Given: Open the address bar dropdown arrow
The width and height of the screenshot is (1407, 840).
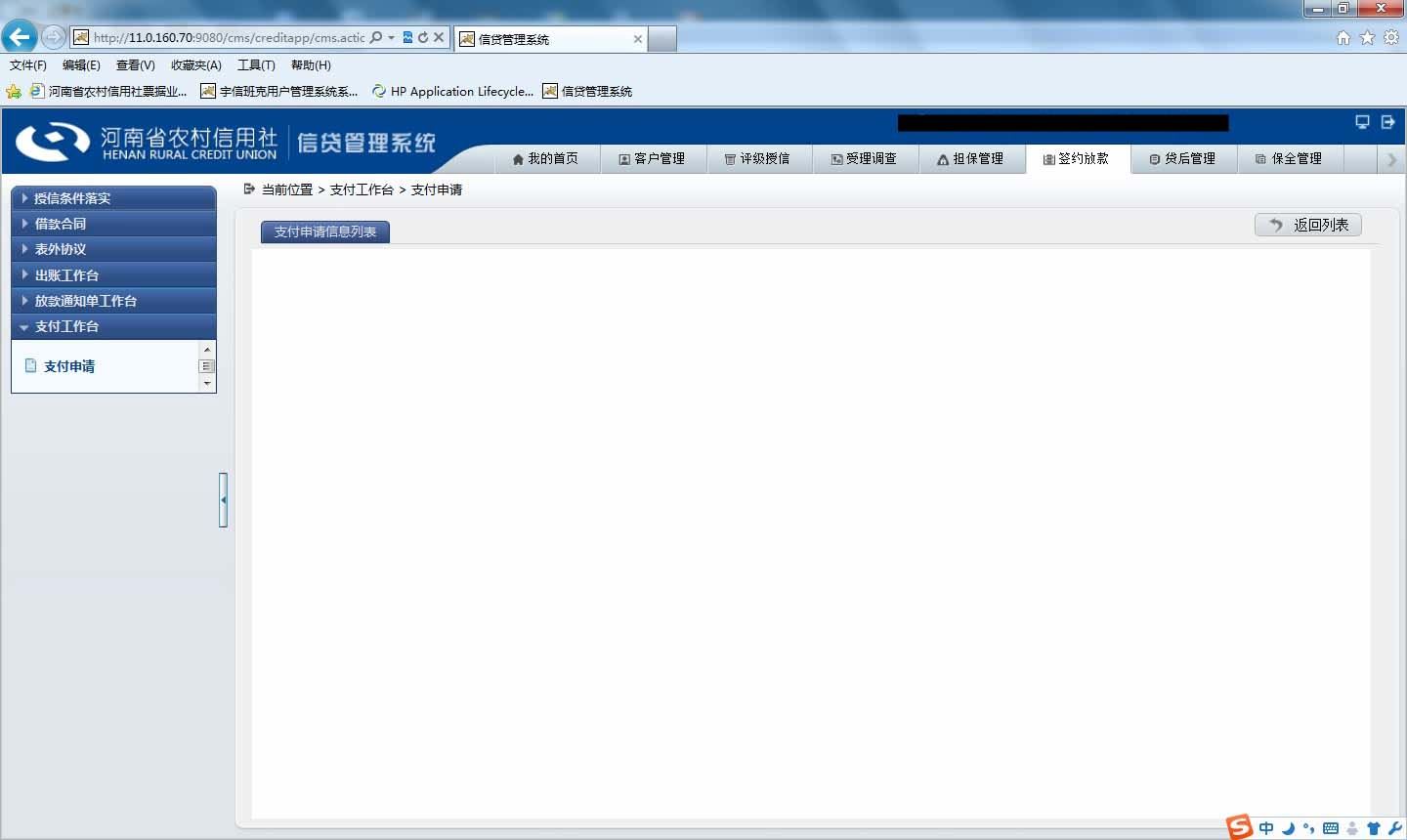Looking at the screenshot, I should [392, 37].
